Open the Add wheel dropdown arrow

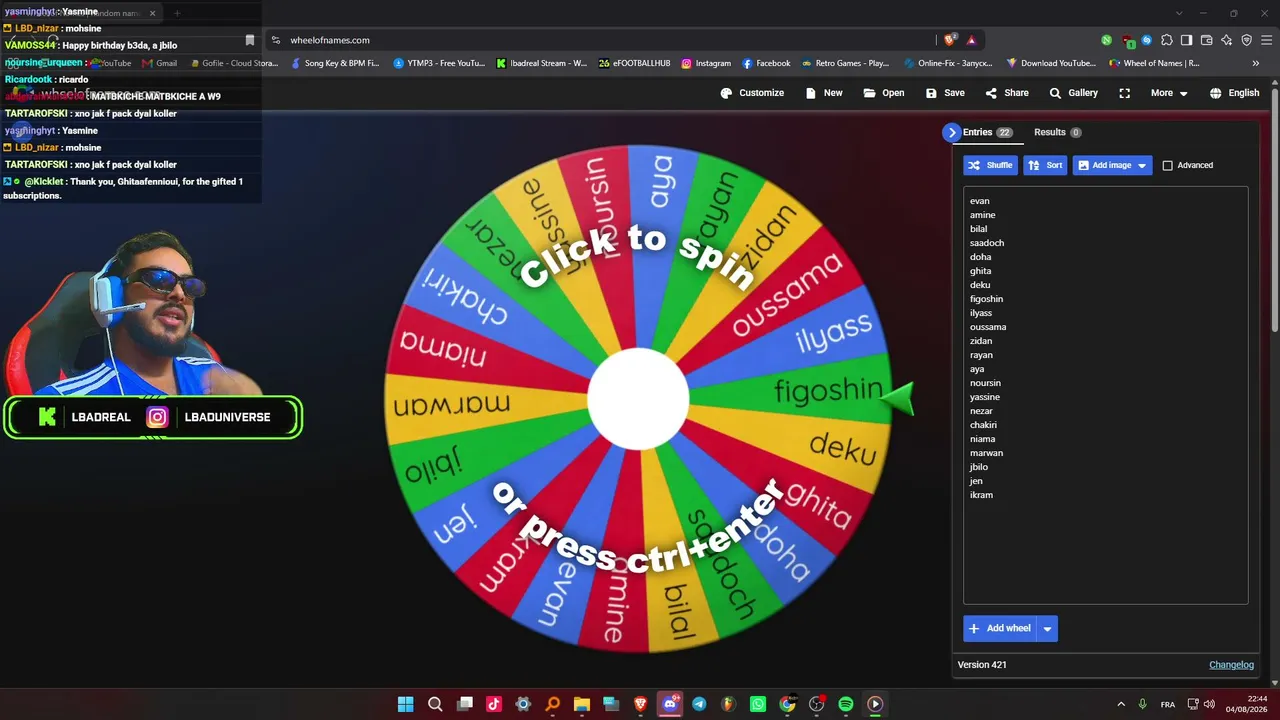point(1047,628)
